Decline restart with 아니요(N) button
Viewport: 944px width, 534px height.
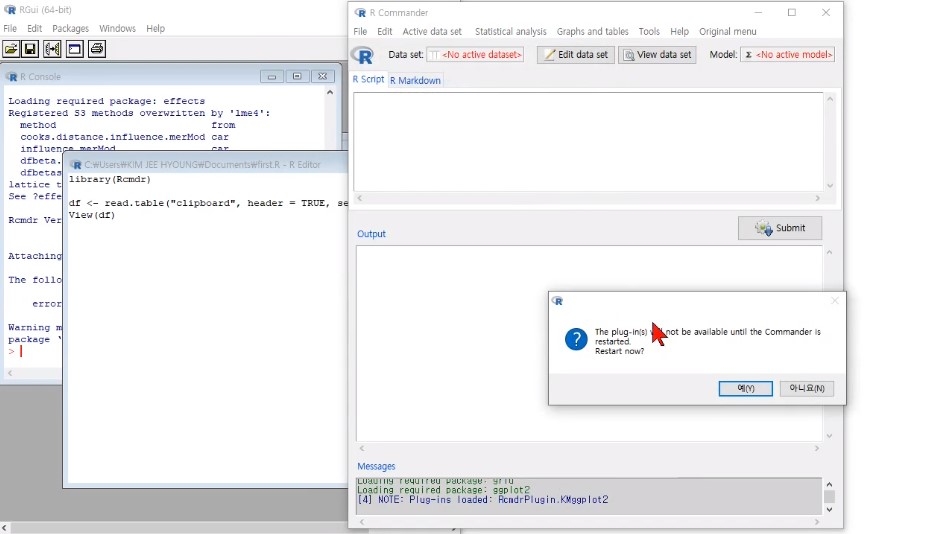point(807,388)
